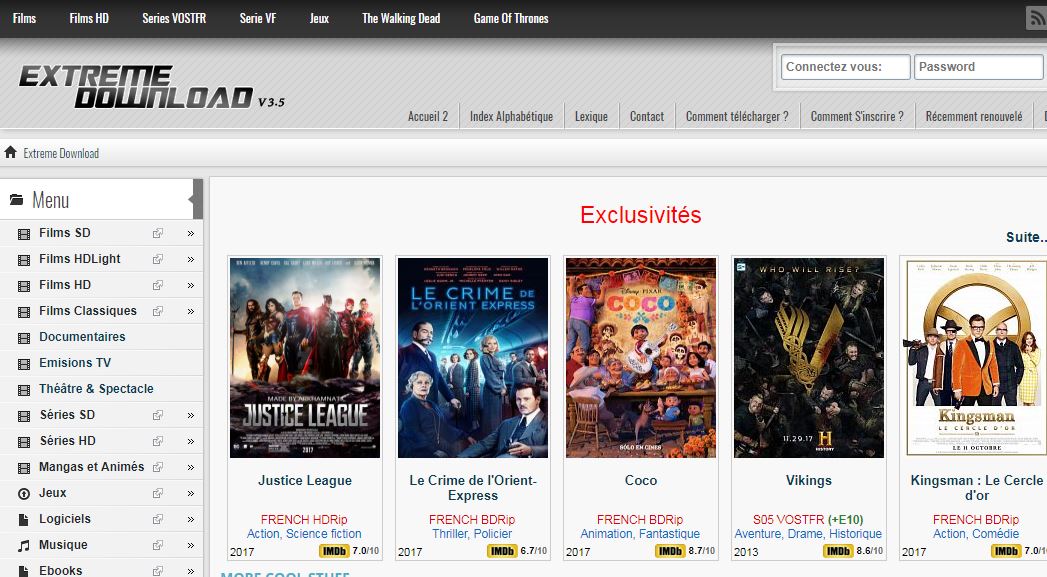Expand the Séries SD submenu arrow
This screenshot has width=1047, height=577.
pos(191,415)
